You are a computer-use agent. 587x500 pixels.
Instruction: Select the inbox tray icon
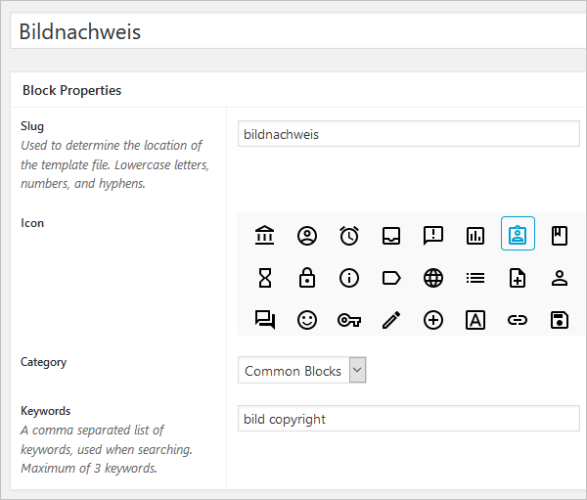click(391, 236)
